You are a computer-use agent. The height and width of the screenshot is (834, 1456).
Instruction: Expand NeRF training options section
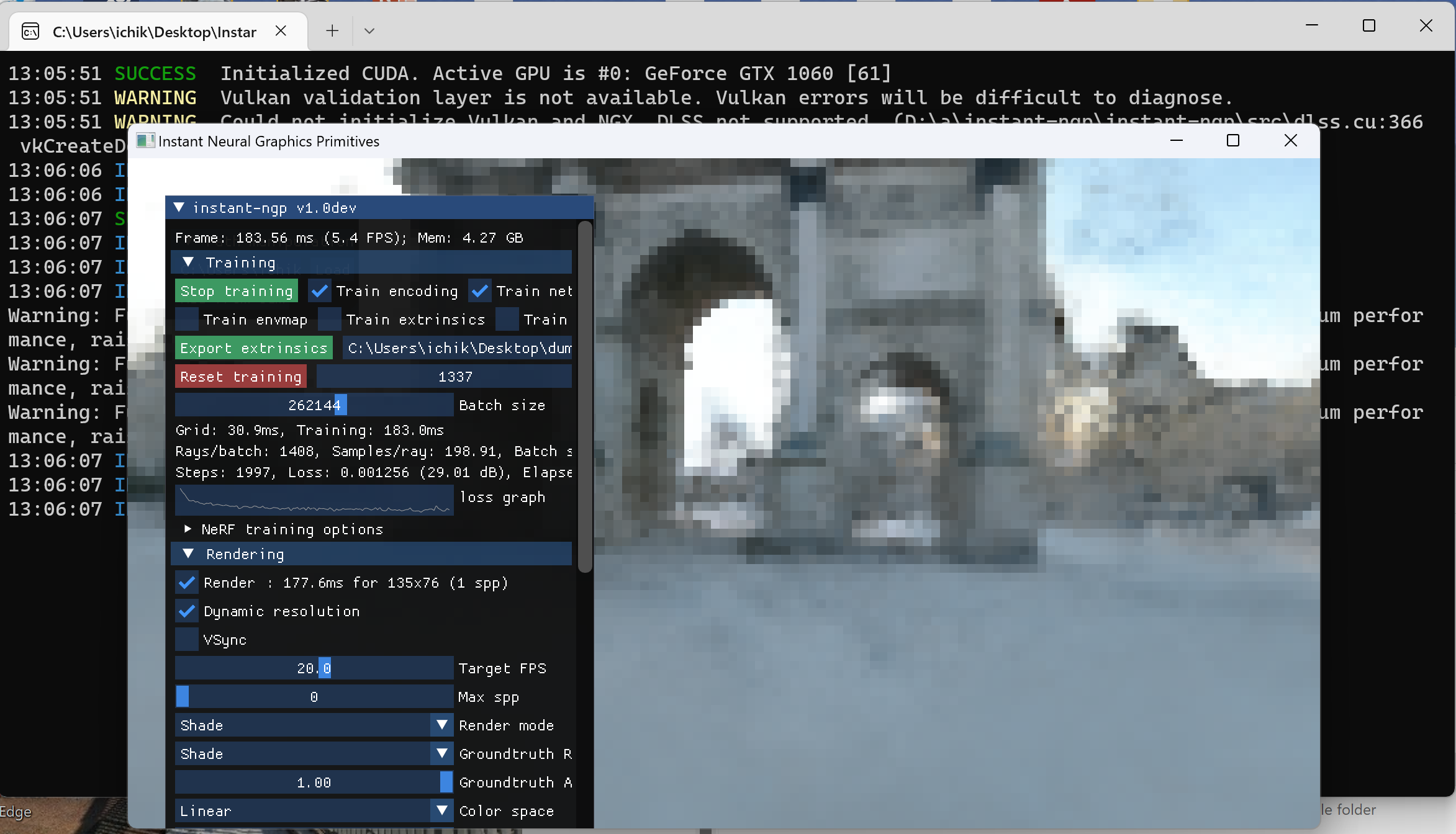[188, 529]
